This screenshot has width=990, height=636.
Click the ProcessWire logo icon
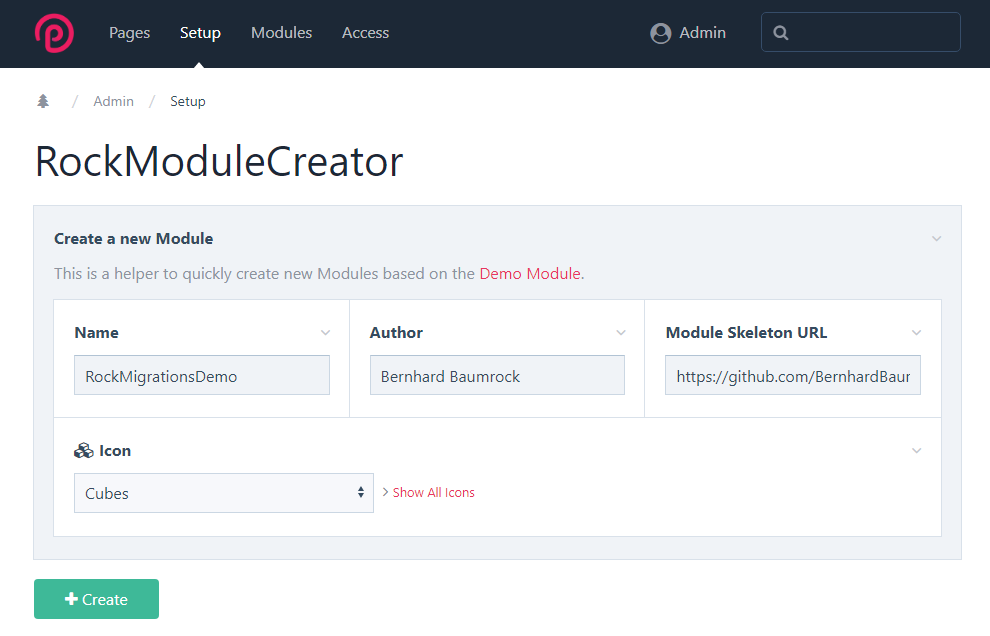[x=54, y=33]
